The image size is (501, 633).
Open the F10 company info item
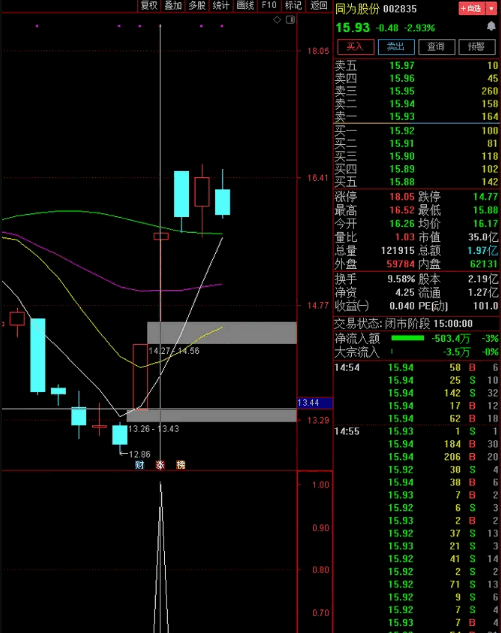(269, 5)
